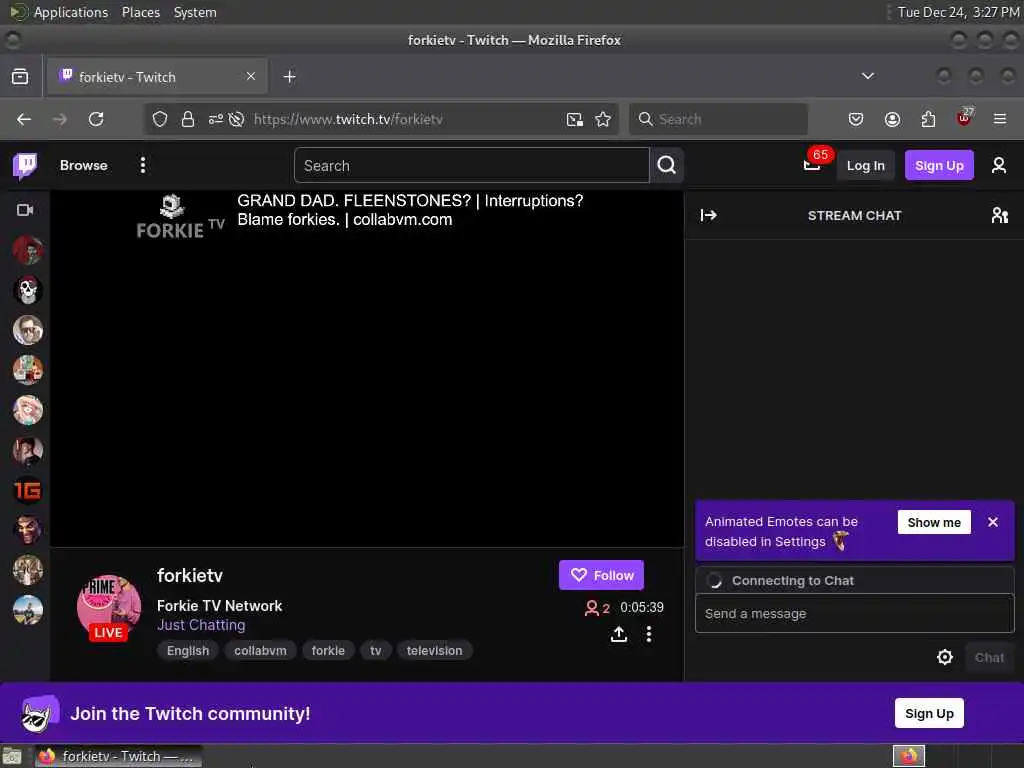This screenshot has height=768, width=1024.
Task: Open the Firefox extensions puzzle icon
Action: click(928, 119)
